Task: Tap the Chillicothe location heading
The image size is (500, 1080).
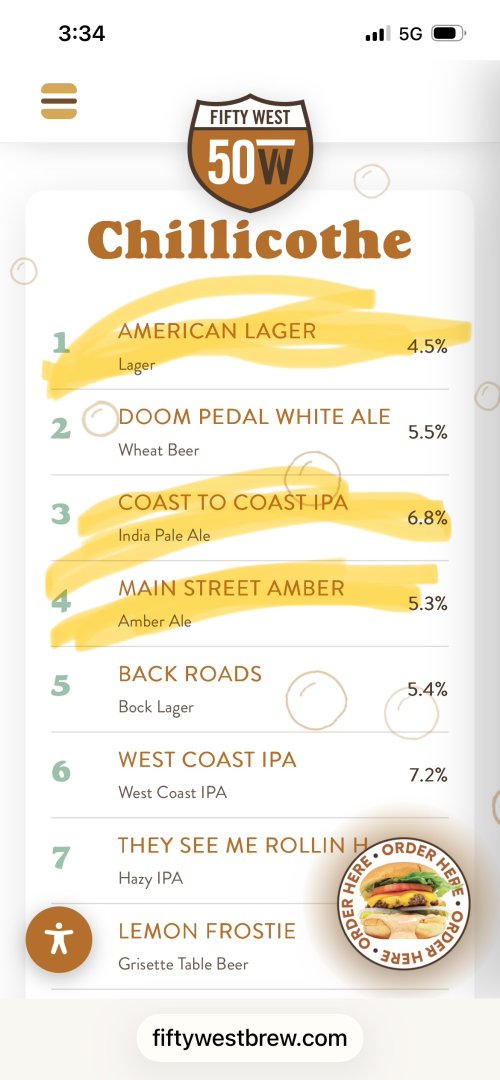Action: pos(249,240)
